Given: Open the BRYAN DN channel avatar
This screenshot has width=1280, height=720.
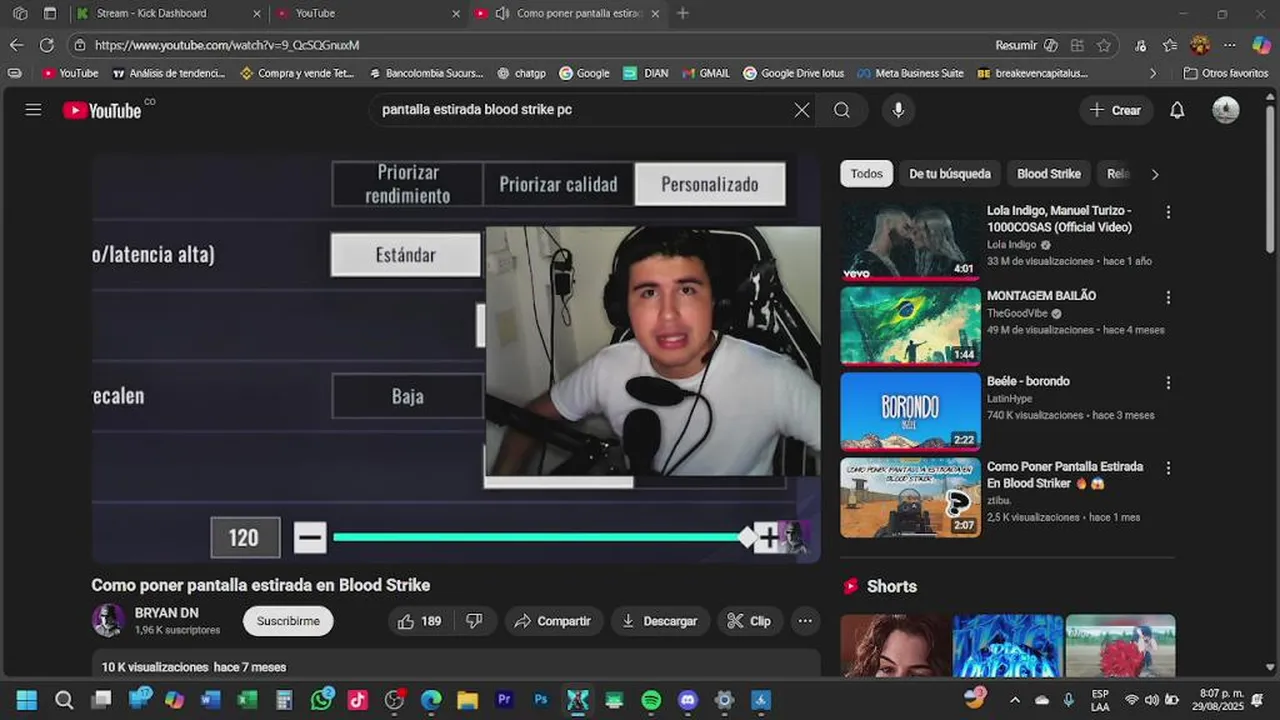Looking at the screenshot, I should point(108,620).
